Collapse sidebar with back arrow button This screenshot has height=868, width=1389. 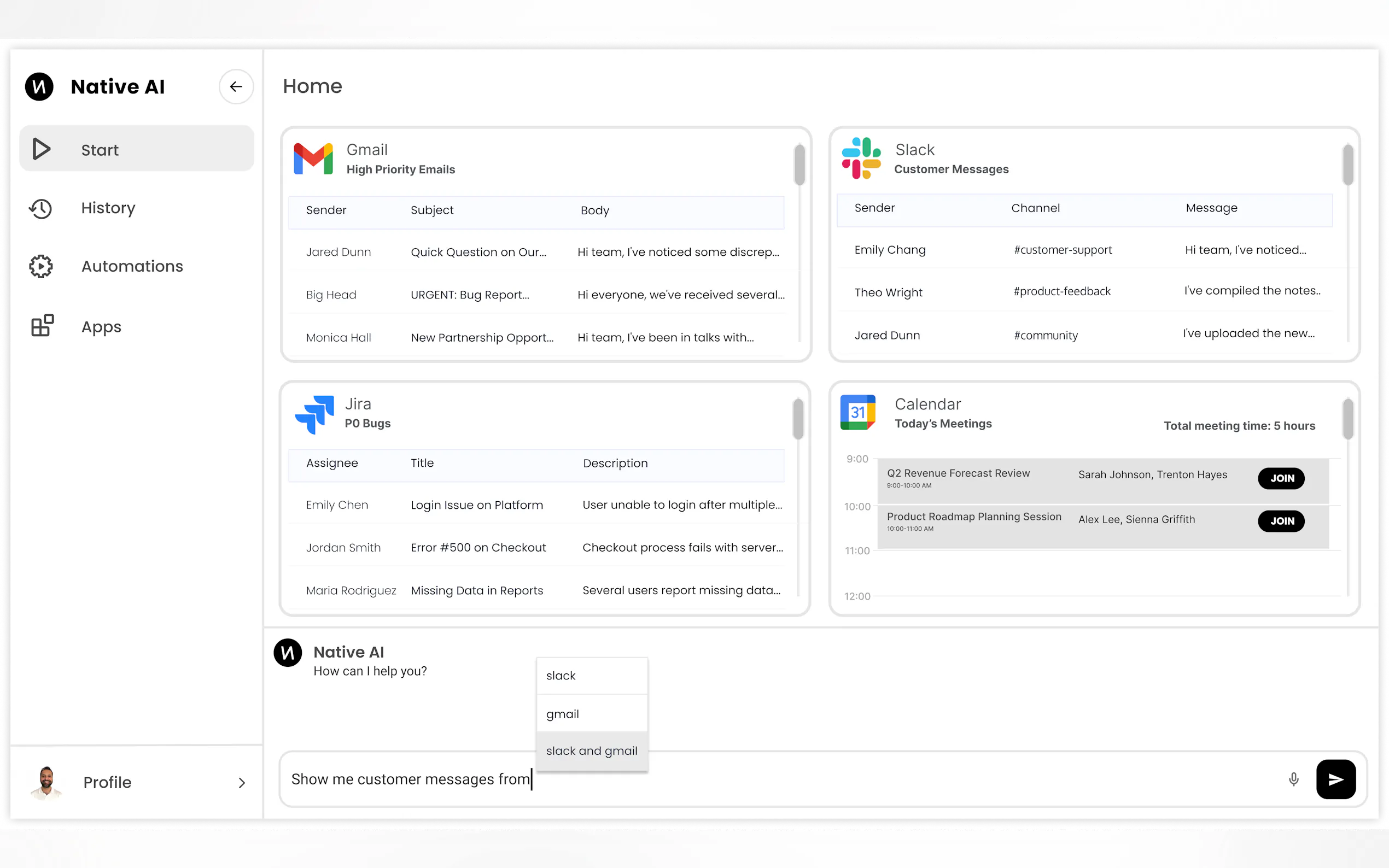point(236,87)
